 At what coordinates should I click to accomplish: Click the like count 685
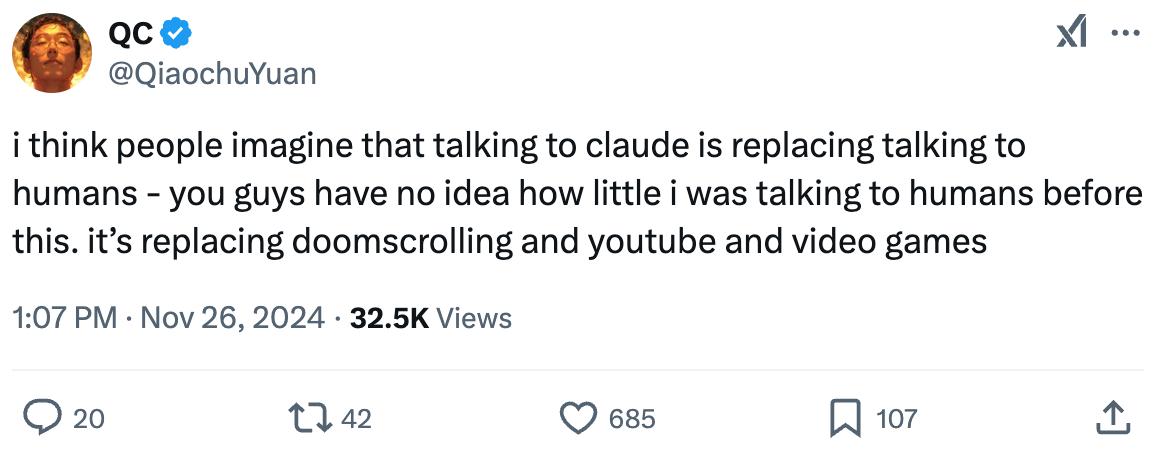tap(632, 418)
